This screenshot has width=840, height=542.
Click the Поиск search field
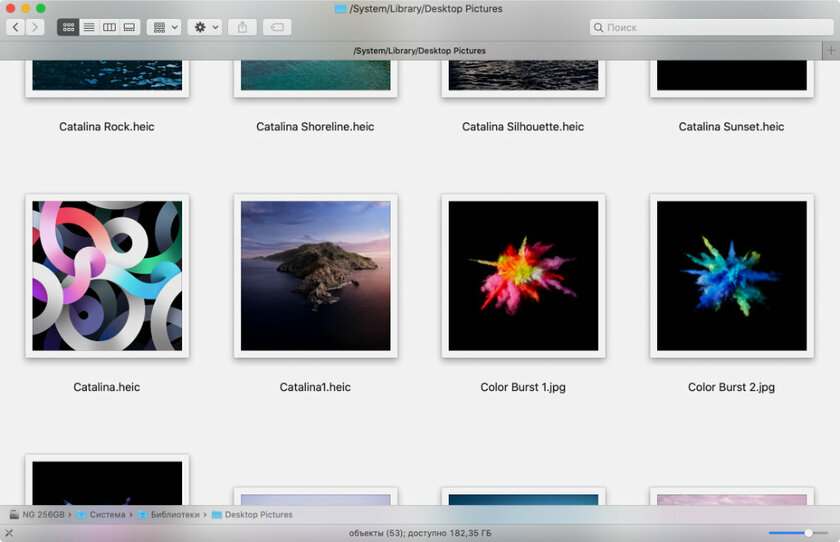coord(710,27)
